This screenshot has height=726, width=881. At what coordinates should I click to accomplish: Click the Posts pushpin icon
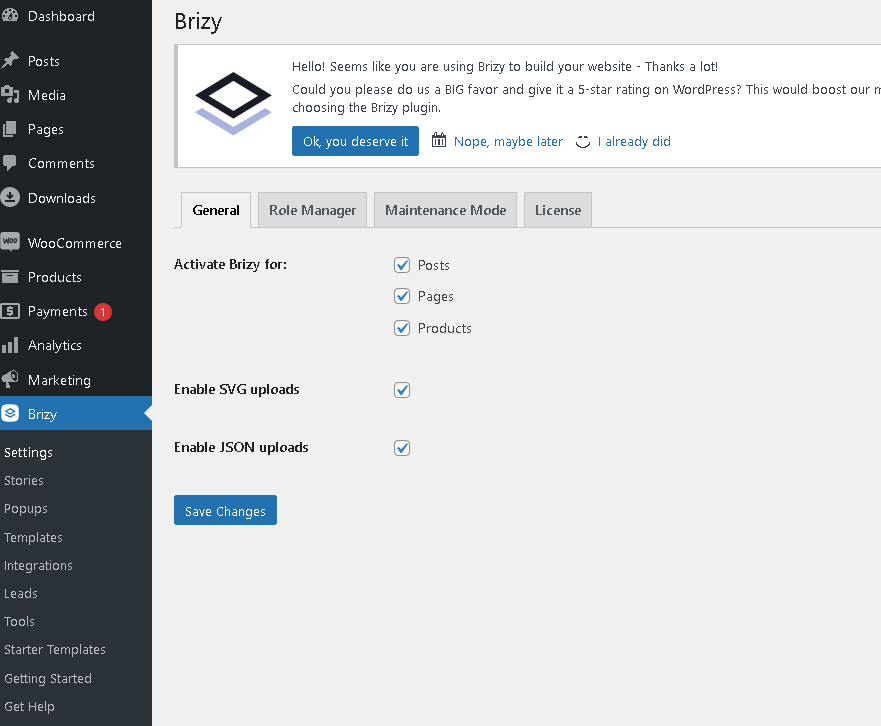(x=10, y=61)
